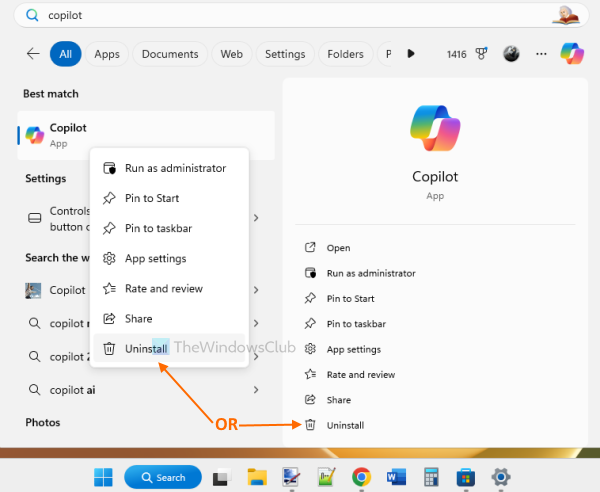
Task: Open the Controls settings result
Action: click(x=59, y=219)
